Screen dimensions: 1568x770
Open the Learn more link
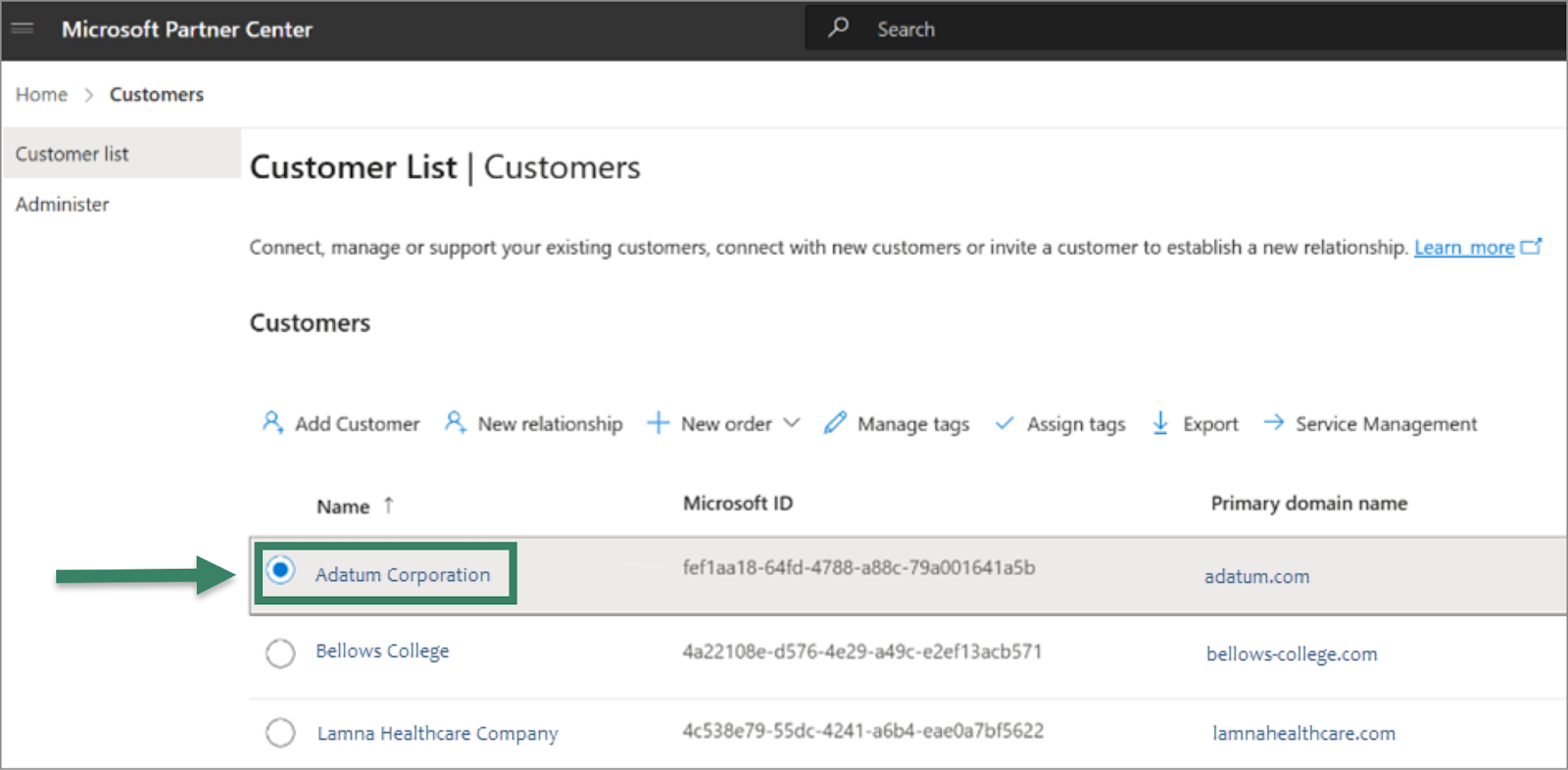coord(1464,248)
